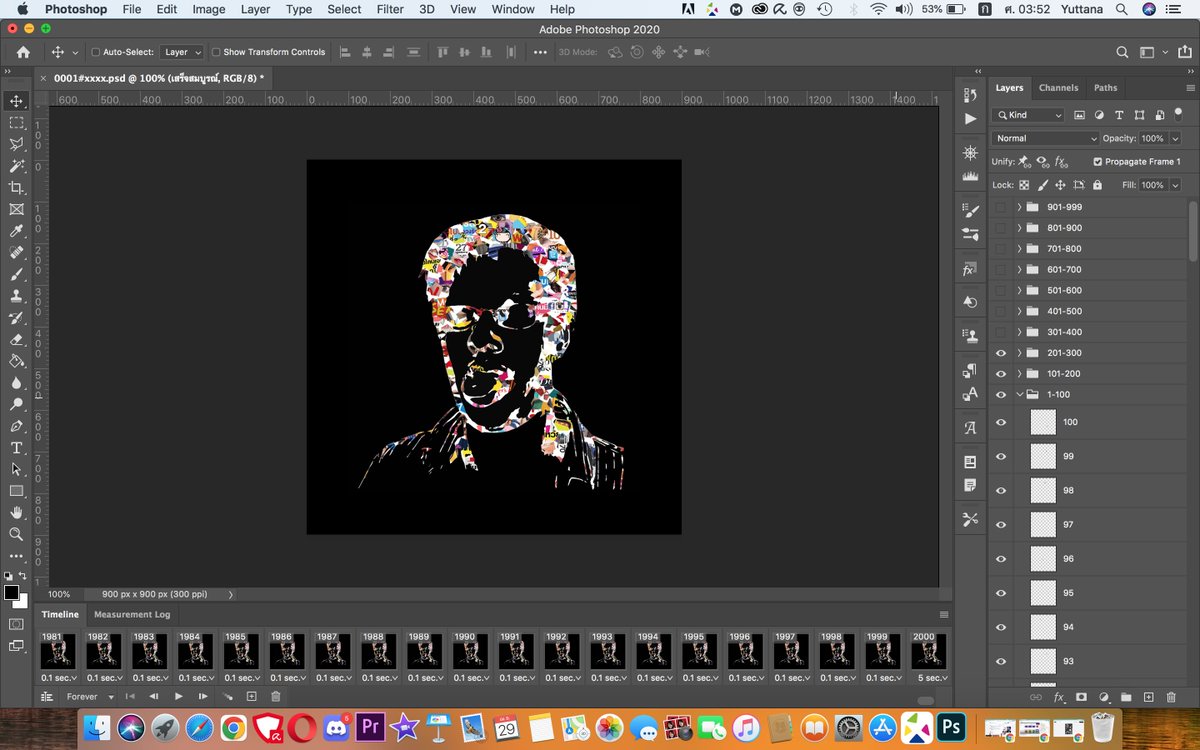1200x750 pixels.
Task: Select the Eyedropper tool
Action: click(16, 231)
